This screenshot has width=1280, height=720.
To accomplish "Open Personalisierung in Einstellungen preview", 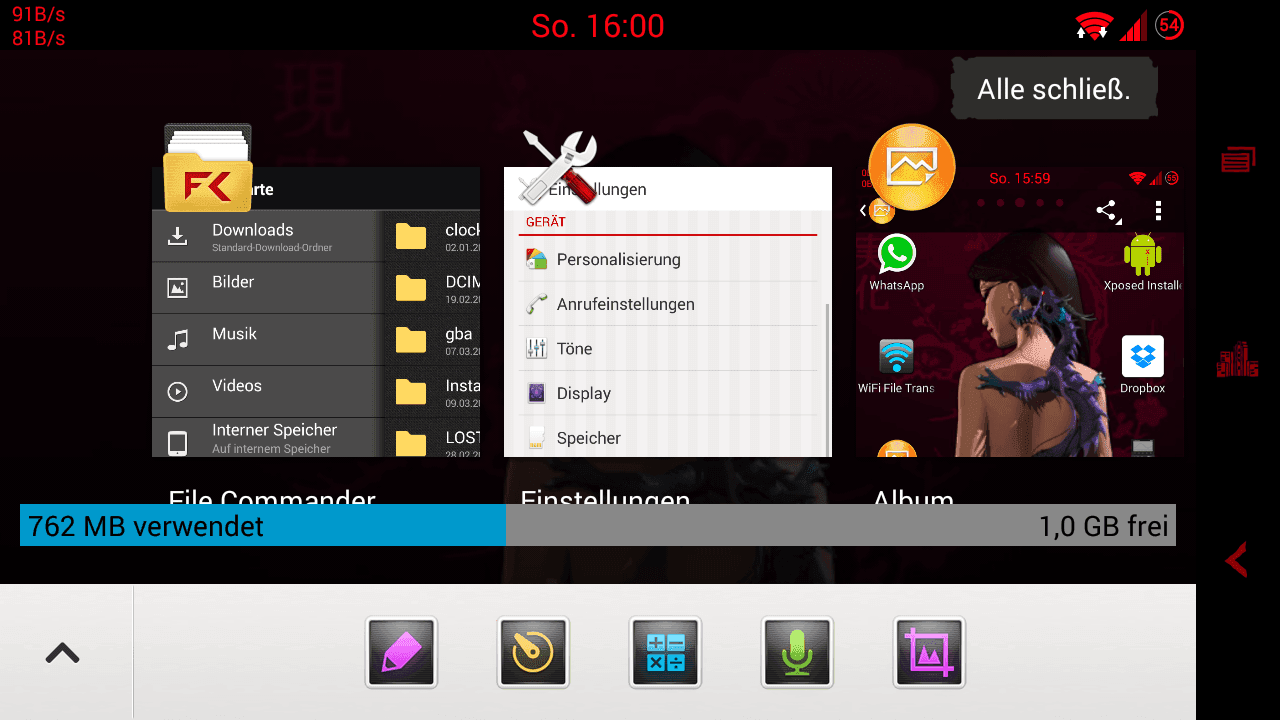I will pyautogui.click(x=668, y=259).
